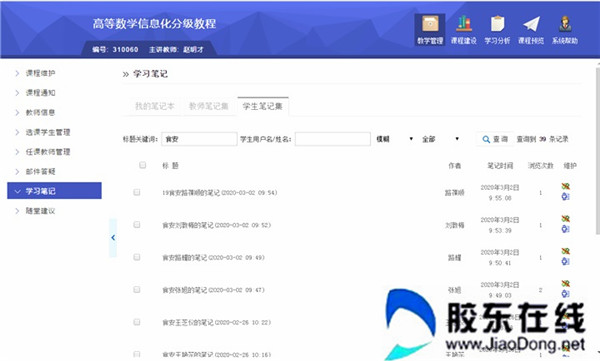Open the note titled with 09:52 timestamp
The height and width of the screenshot is (361, 600).
tap(217, 225)
